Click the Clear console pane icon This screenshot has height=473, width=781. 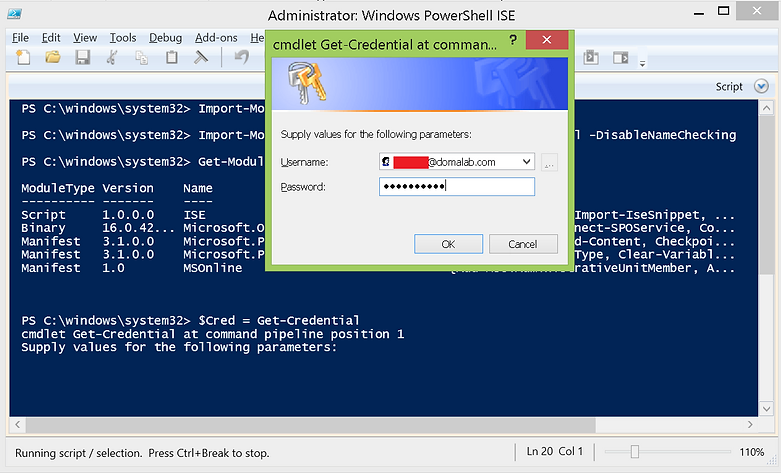(x=201, y=58)
